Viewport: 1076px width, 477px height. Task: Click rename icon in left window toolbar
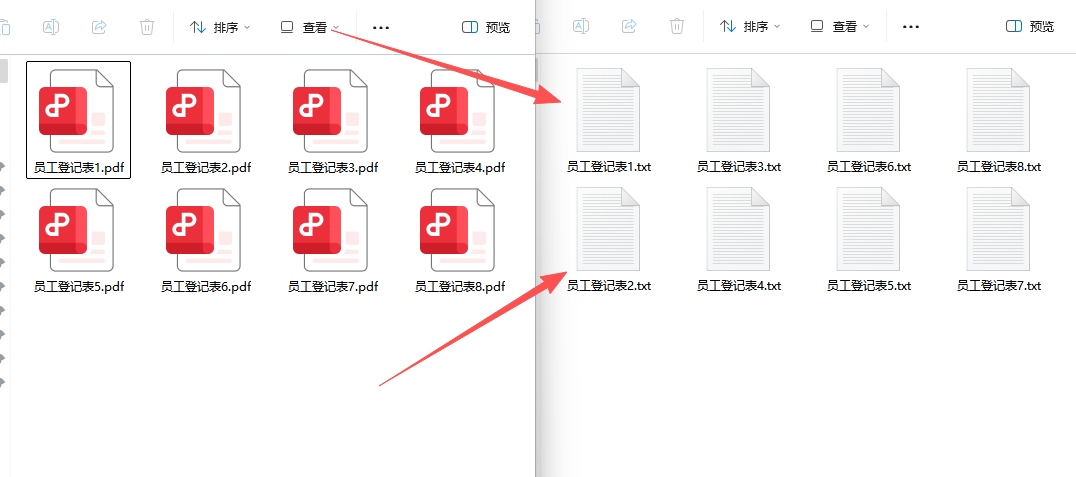tap(51, 27)
